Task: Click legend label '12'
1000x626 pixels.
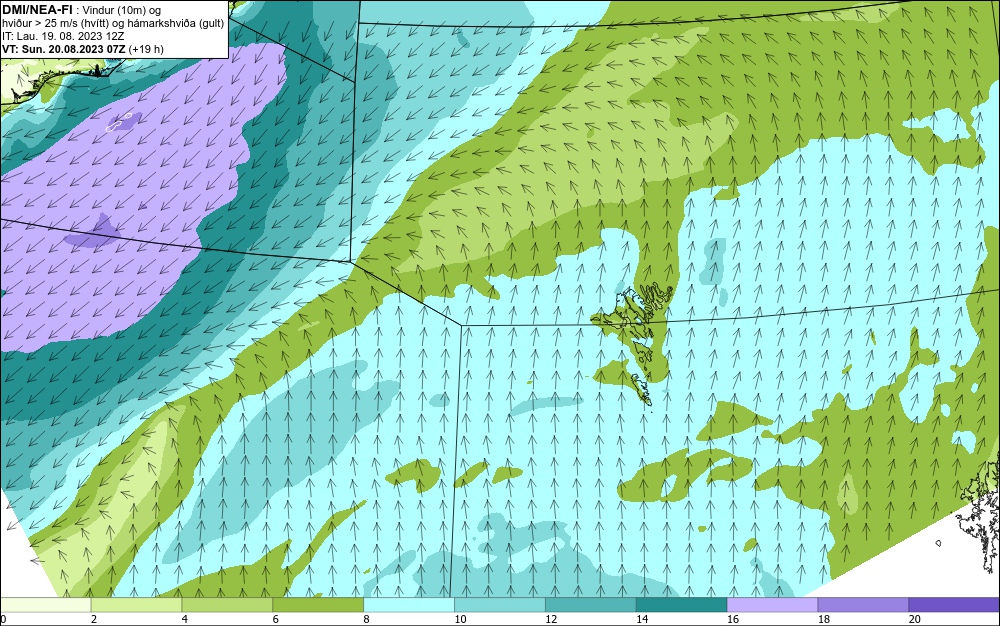Action: click(x=551, y=619)
